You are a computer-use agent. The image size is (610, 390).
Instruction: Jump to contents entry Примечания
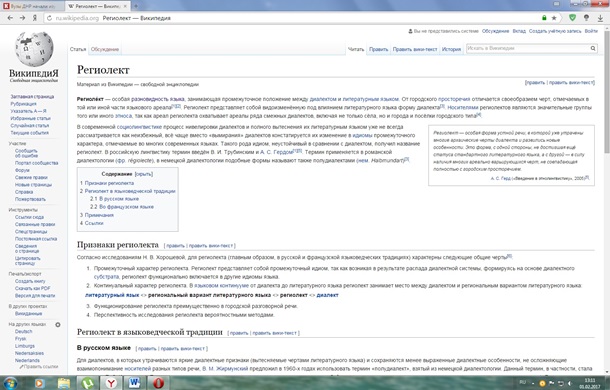[99, 215]
